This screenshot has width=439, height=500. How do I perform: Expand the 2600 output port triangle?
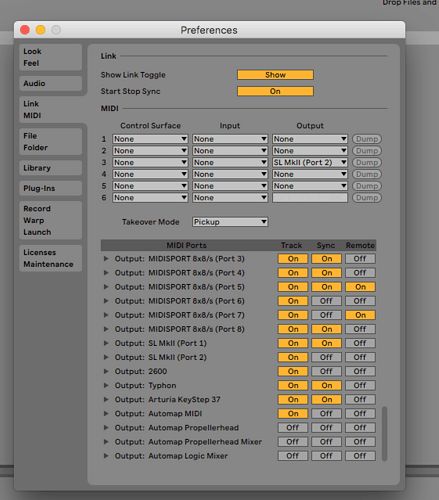(106, 371)
